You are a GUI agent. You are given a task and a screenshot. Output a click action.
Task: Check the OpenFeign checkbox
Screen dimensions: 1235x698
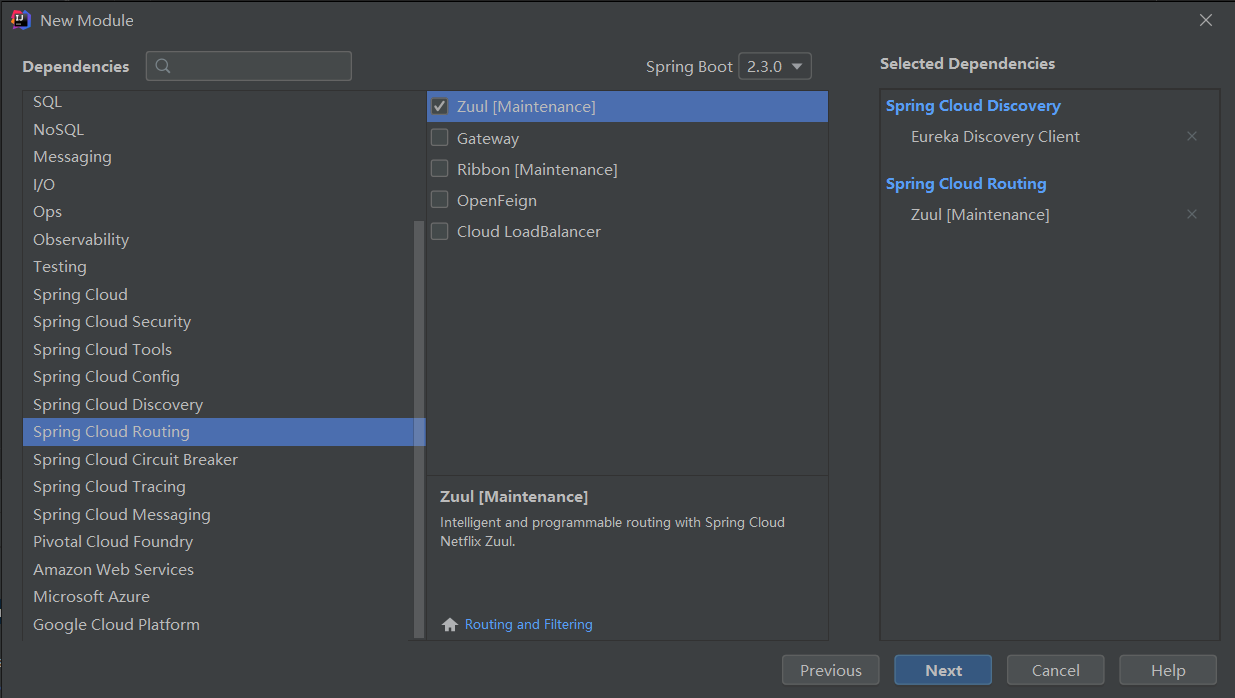[x=439, y=199]
